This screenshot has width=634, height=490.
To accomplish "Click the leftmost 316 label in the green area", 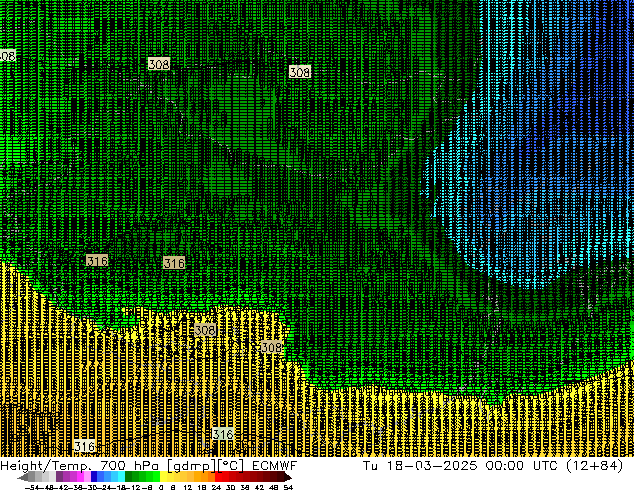I will pos(97,260).
